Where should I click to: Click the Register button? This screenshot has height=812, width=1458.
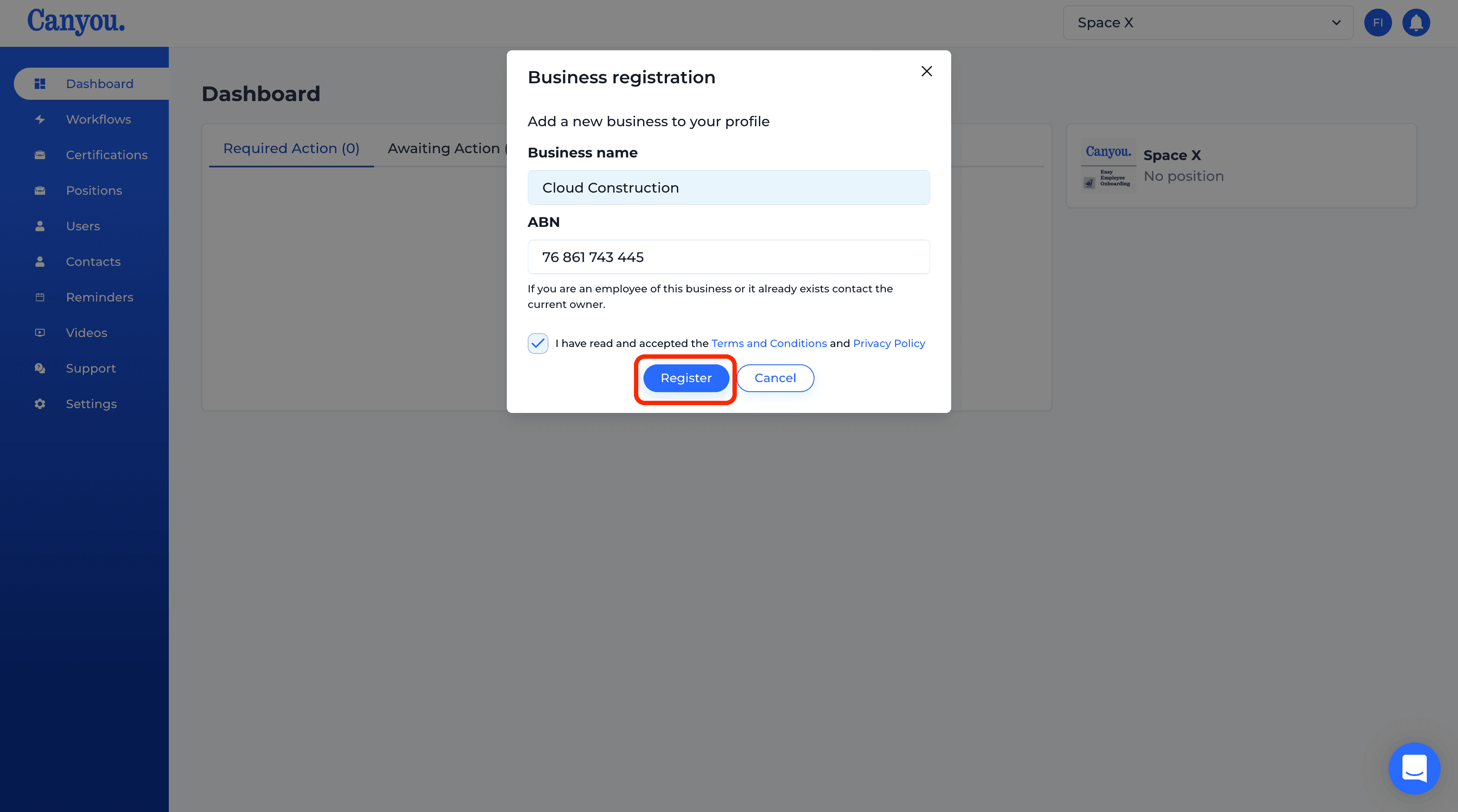(x=686, y=378)
